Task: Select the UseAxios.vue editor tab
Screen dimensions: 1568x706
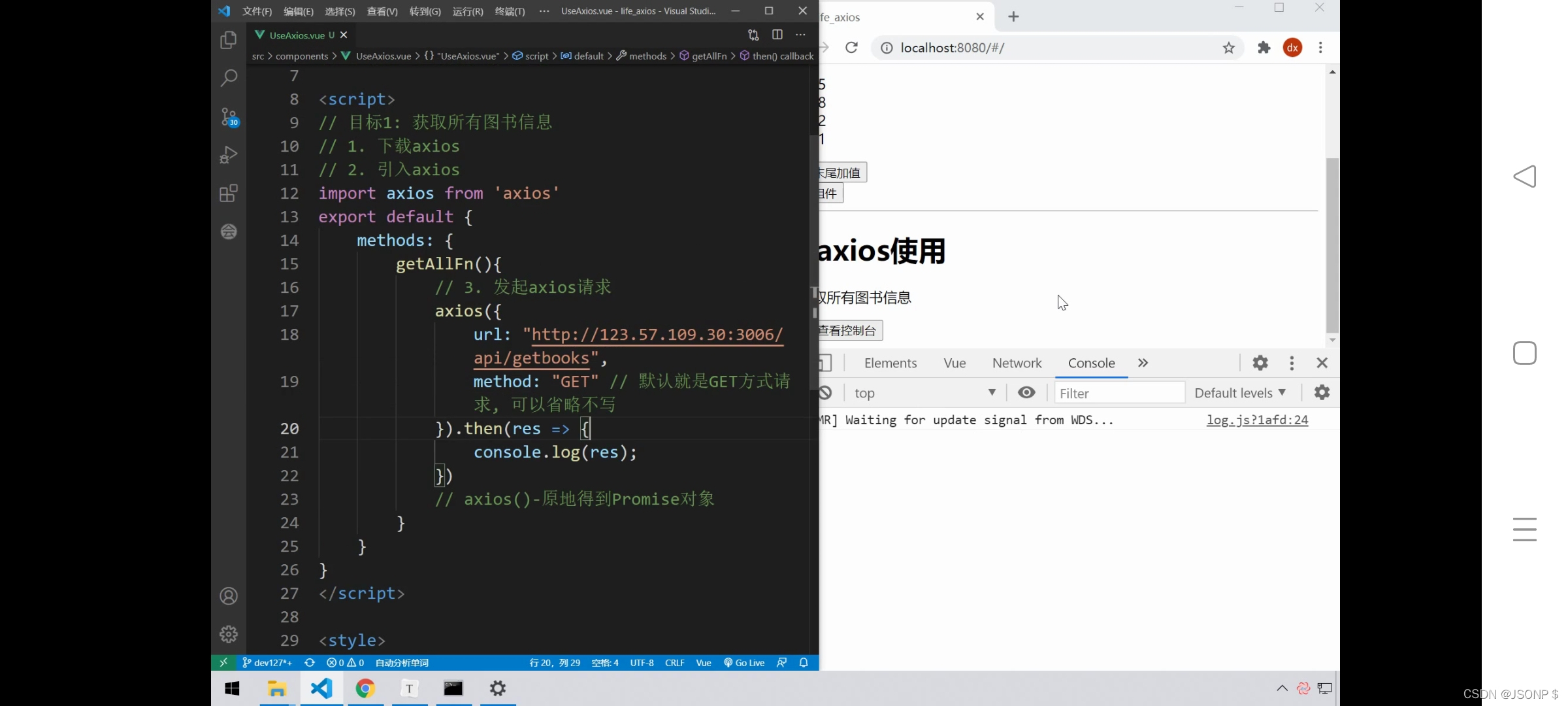Action: pos(301,35)
